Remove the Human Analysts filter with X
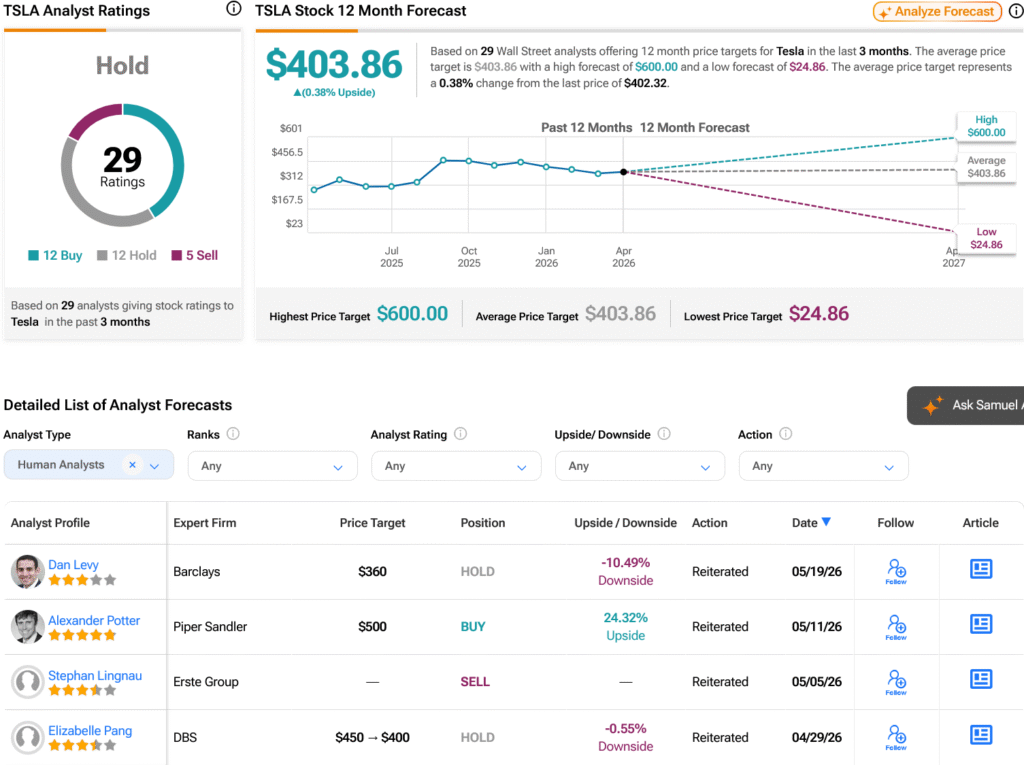 [x=133, y=464]
